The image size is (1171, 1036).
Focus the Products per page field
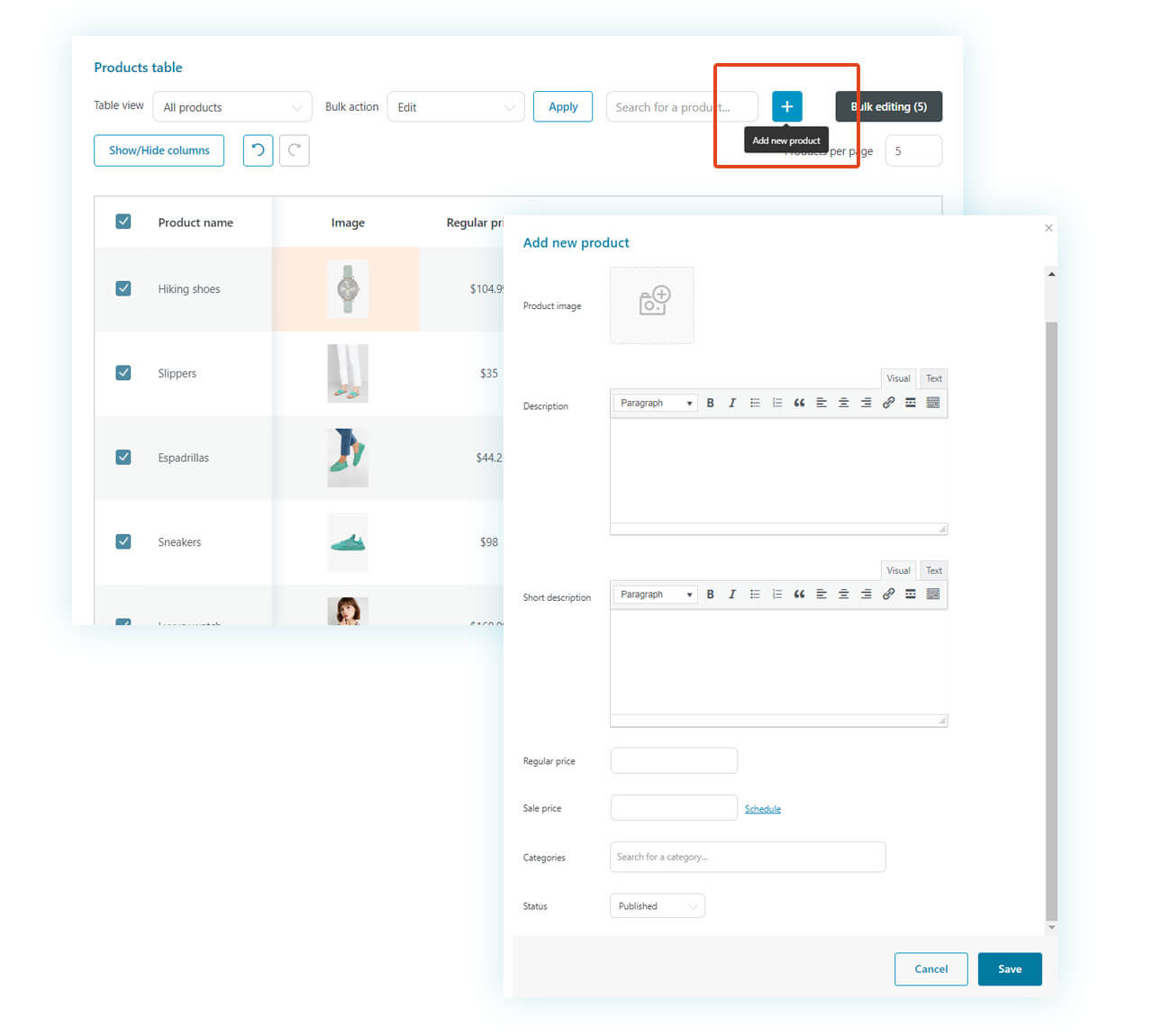coord(913,150)
